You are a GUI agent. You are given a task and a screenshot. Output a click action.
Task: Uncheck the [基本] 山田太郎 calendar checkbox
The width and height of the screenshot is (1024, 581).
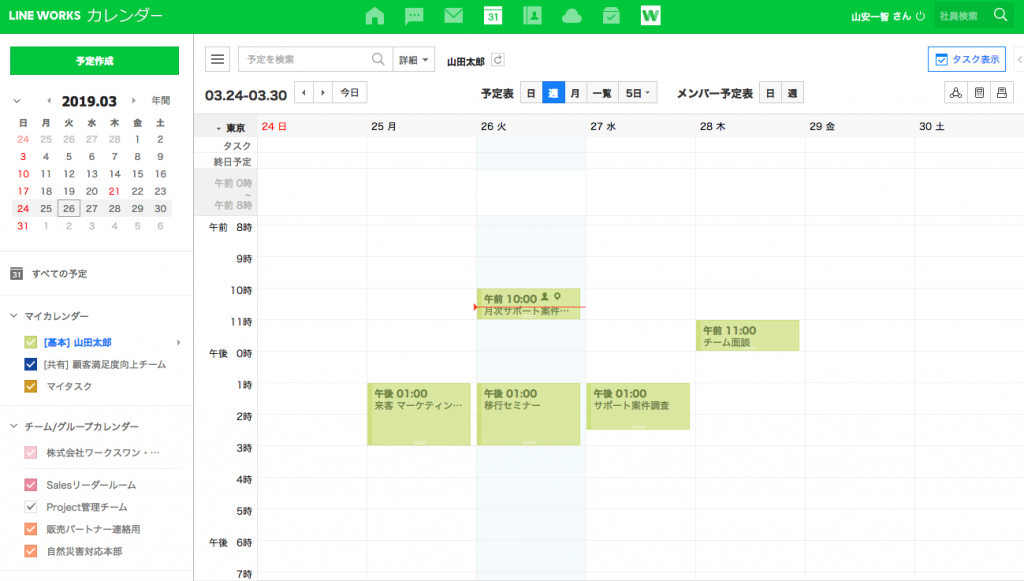point(30,342)
